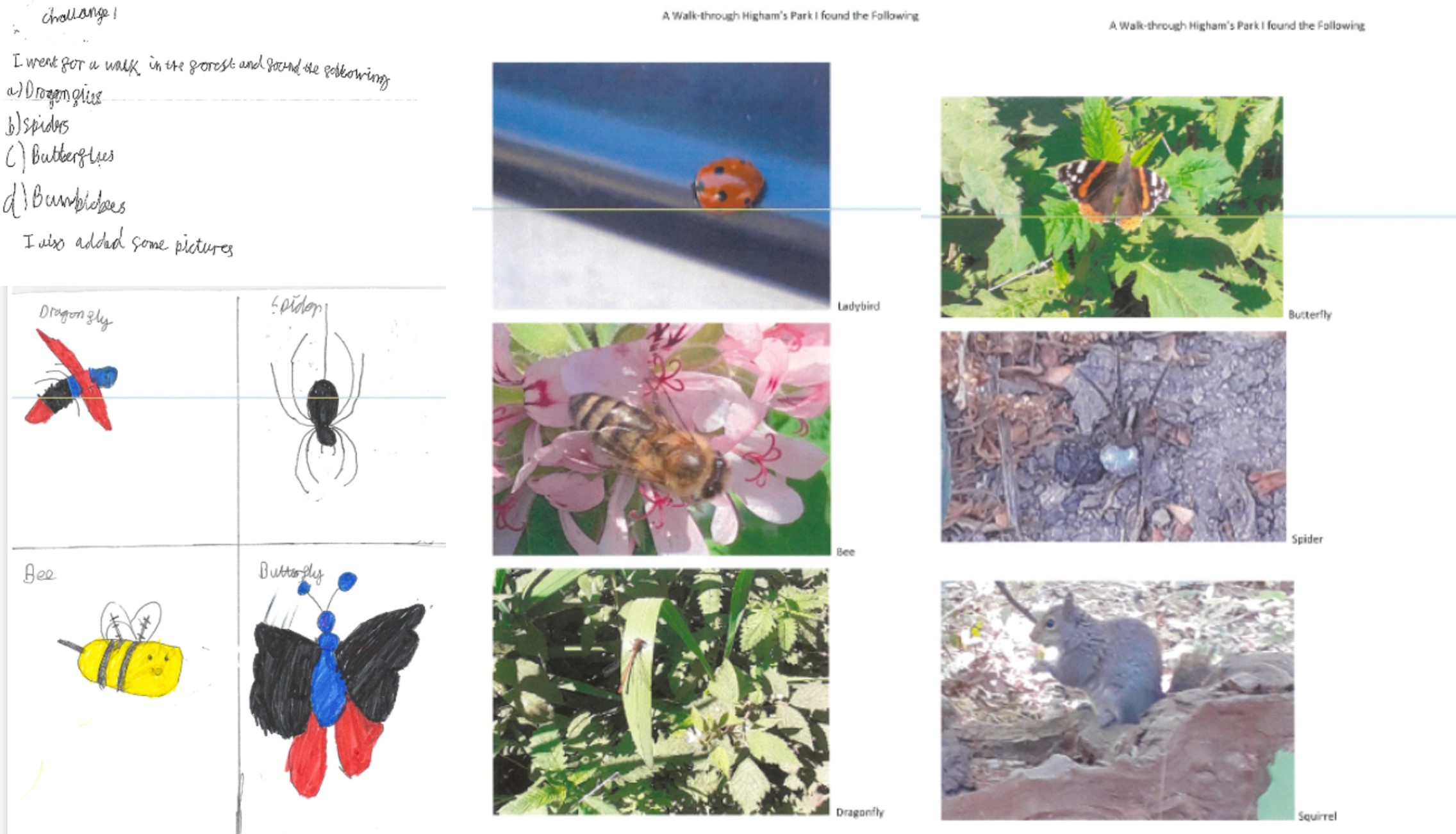The width and height of the screenshot is (1456, 834).
Task: Click the handwritten 'Challenge 1' heading
Action: point(79,15)
